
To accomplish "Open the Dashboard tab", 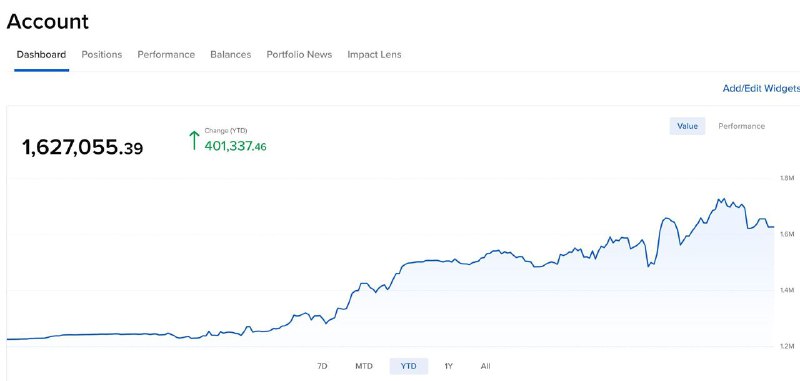I will pyautogui.click(x=41, y=55).
